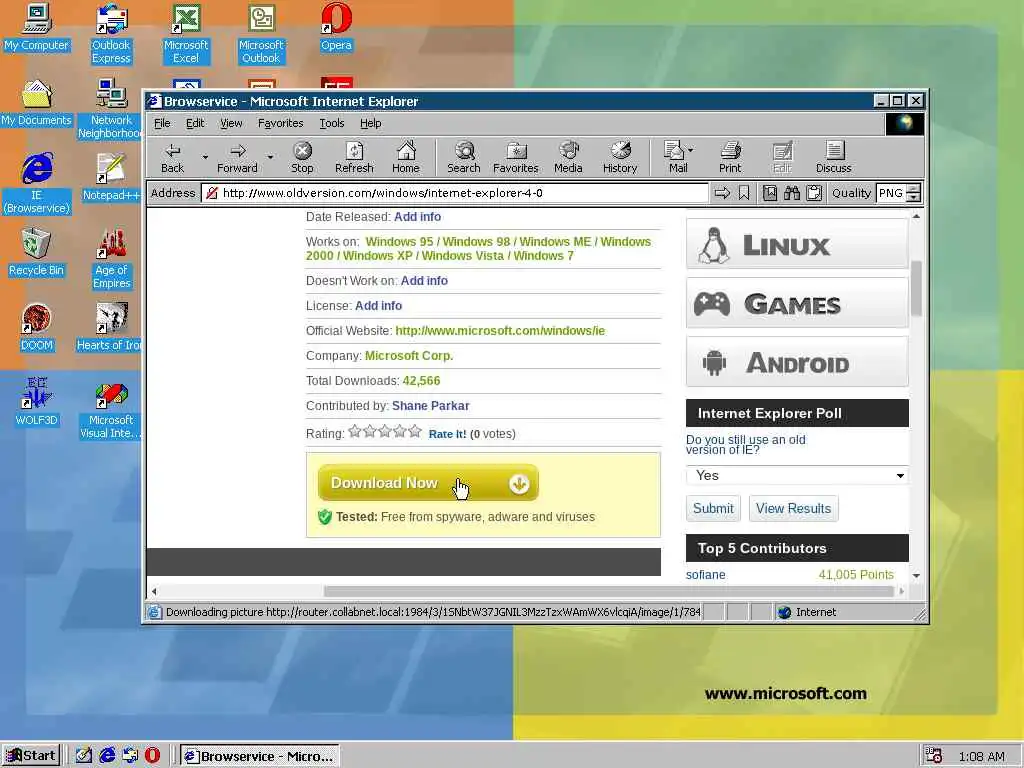The image size is (1024, 768).
Task: Open the Microsoft Corp. company link
Action: tap(409, 356)
